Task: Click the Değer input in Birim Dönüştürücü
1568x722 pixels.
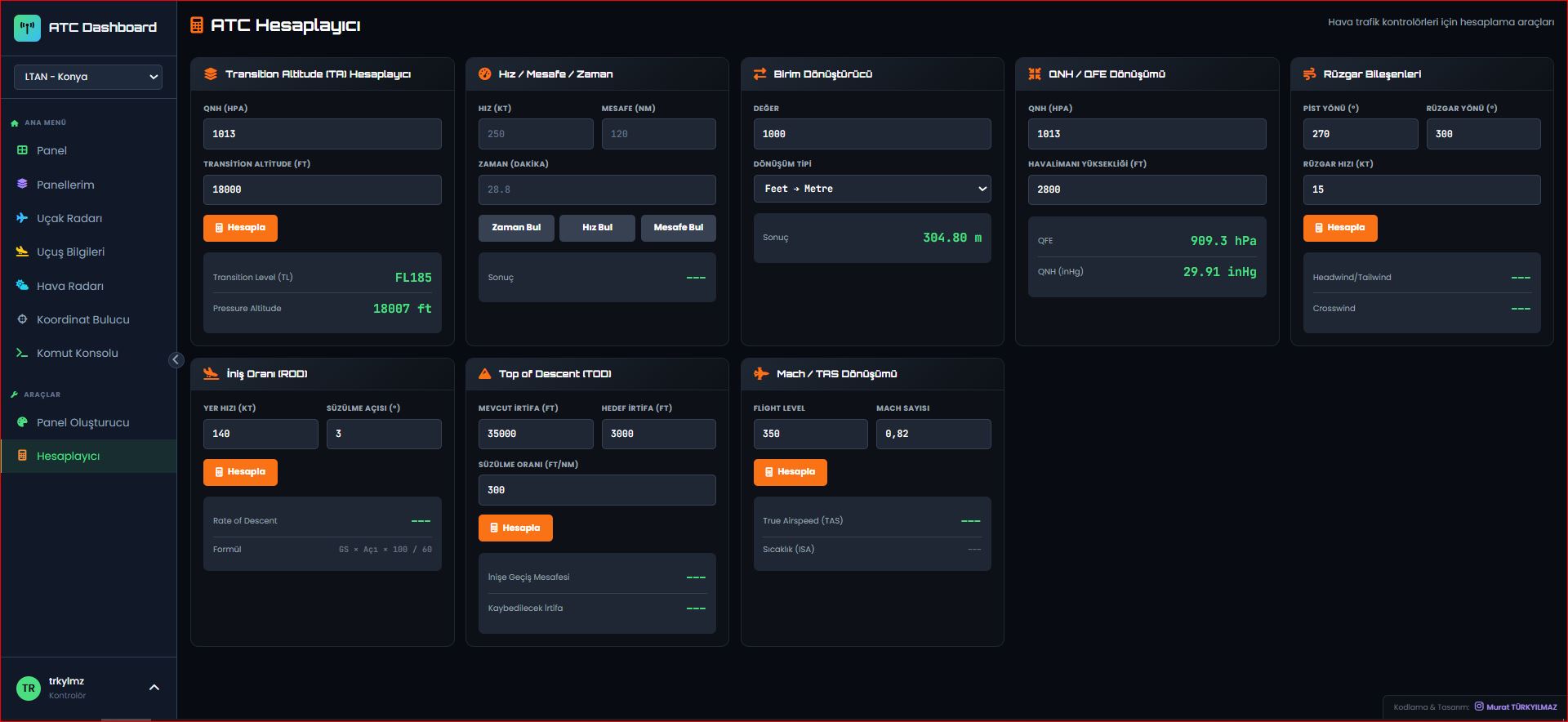Action: (x=872, y=134)
